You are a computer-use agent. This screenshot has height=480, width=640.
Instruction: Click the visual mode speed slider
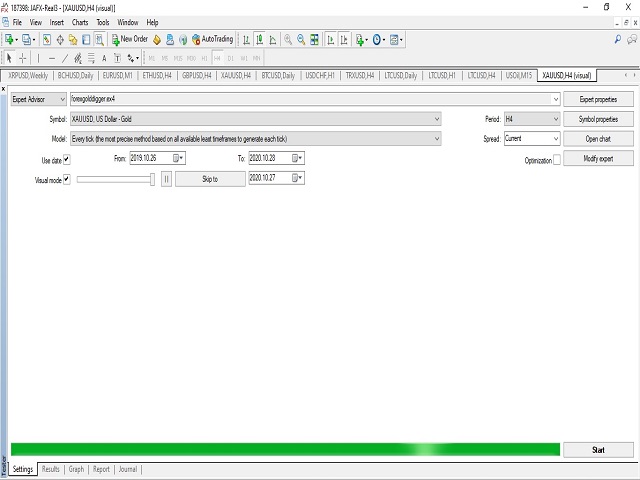tap(115, 179)
